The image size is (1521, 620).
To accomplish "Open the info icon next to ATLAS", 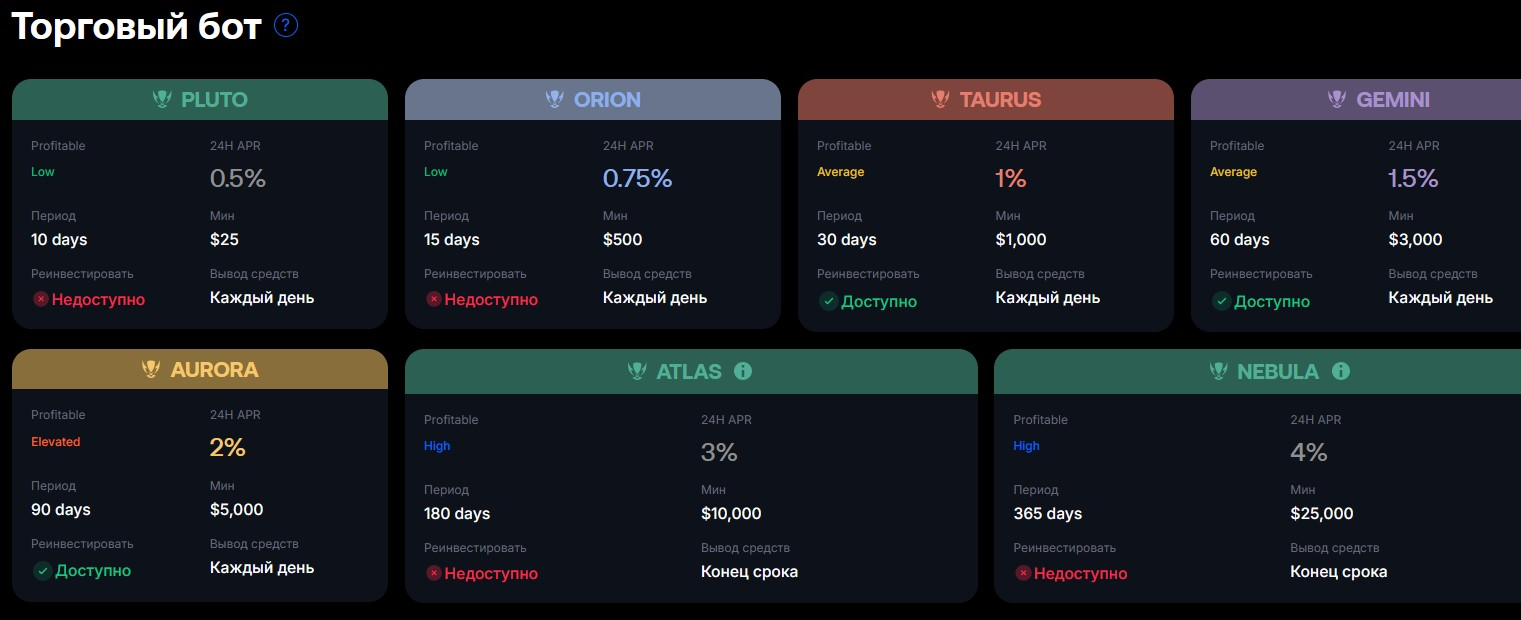I will coord(743,371).
